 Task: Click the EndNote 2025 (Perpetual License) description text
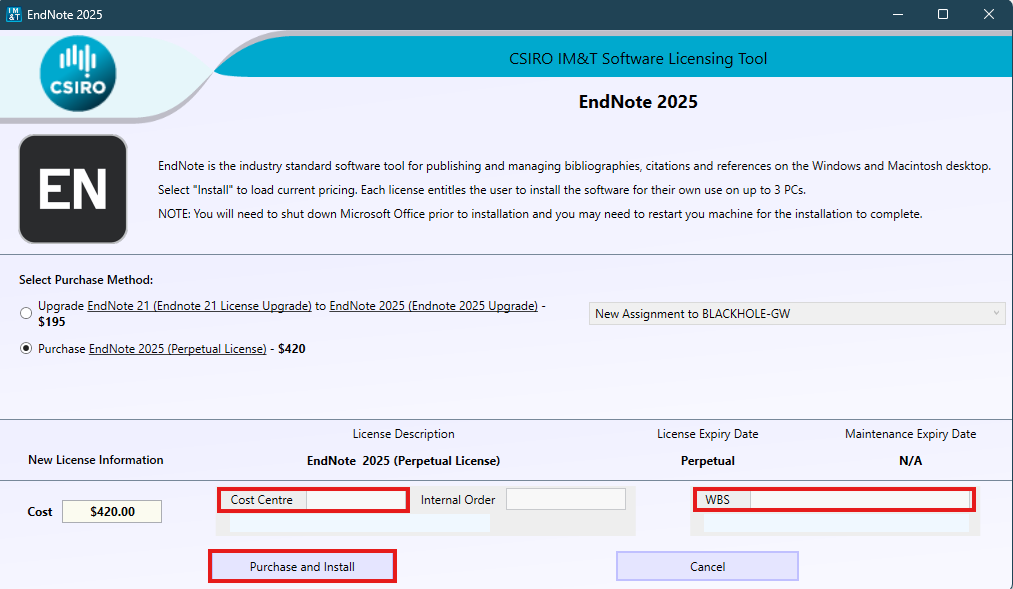pos(403,461)
